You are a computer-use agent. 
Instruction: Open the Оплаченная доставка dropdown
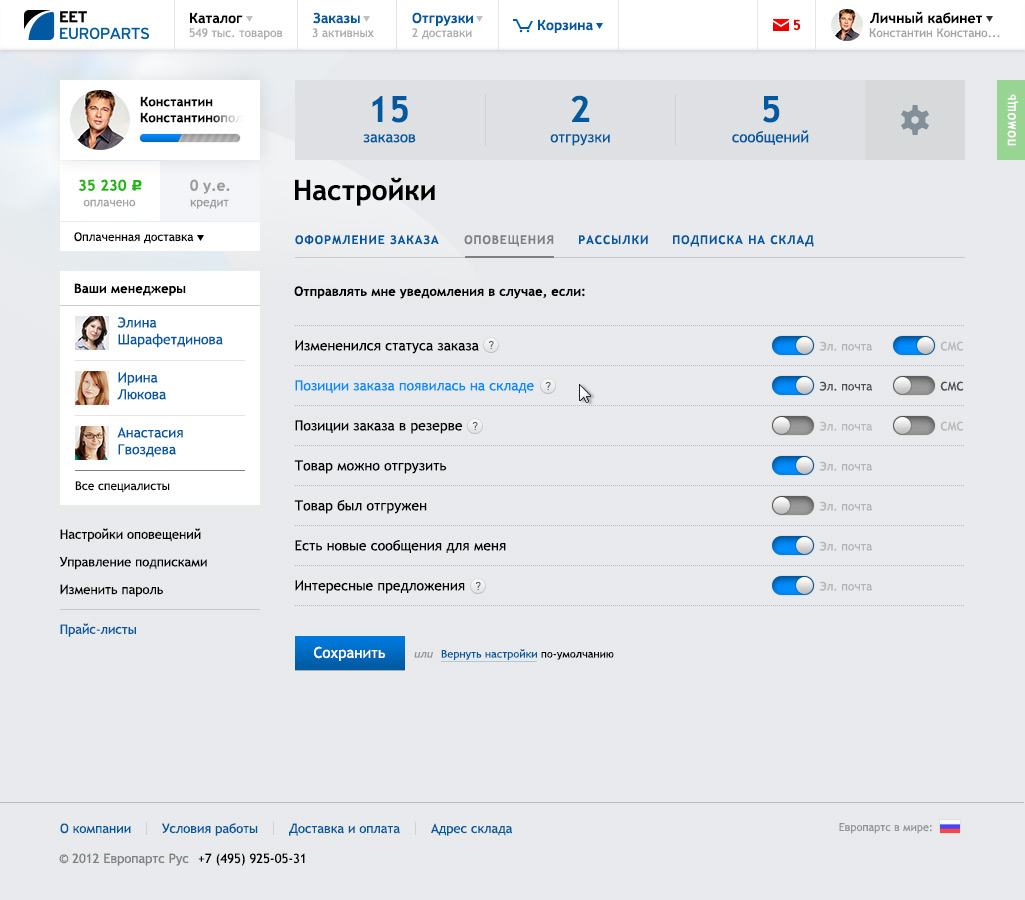point(139,237)
